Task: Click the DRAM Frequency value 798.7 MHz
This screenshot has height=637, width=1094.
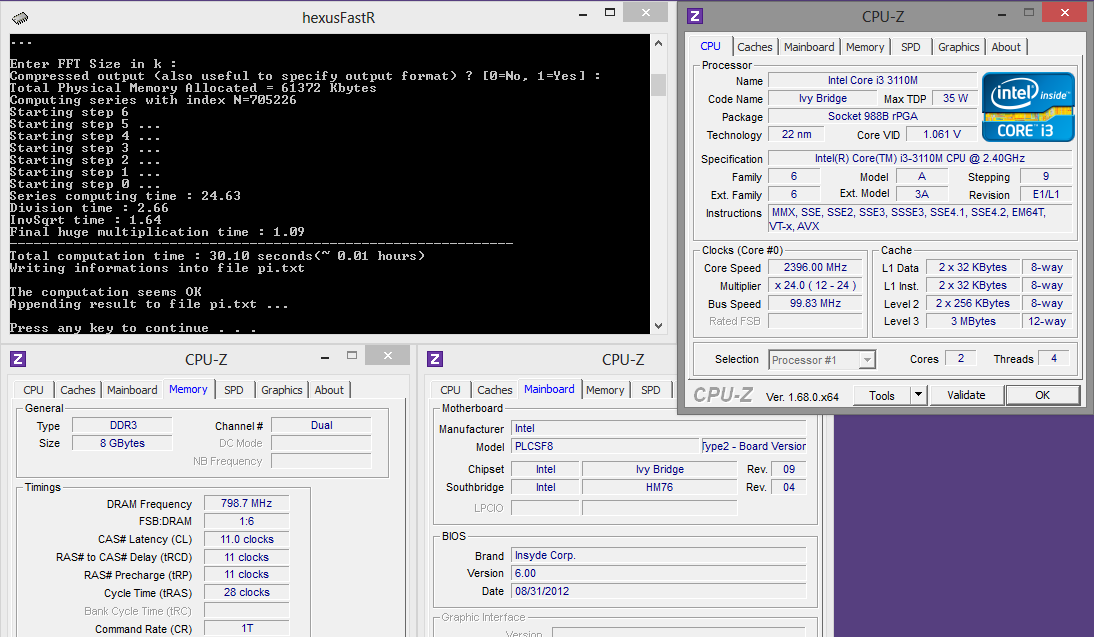Action: point(246,503)
